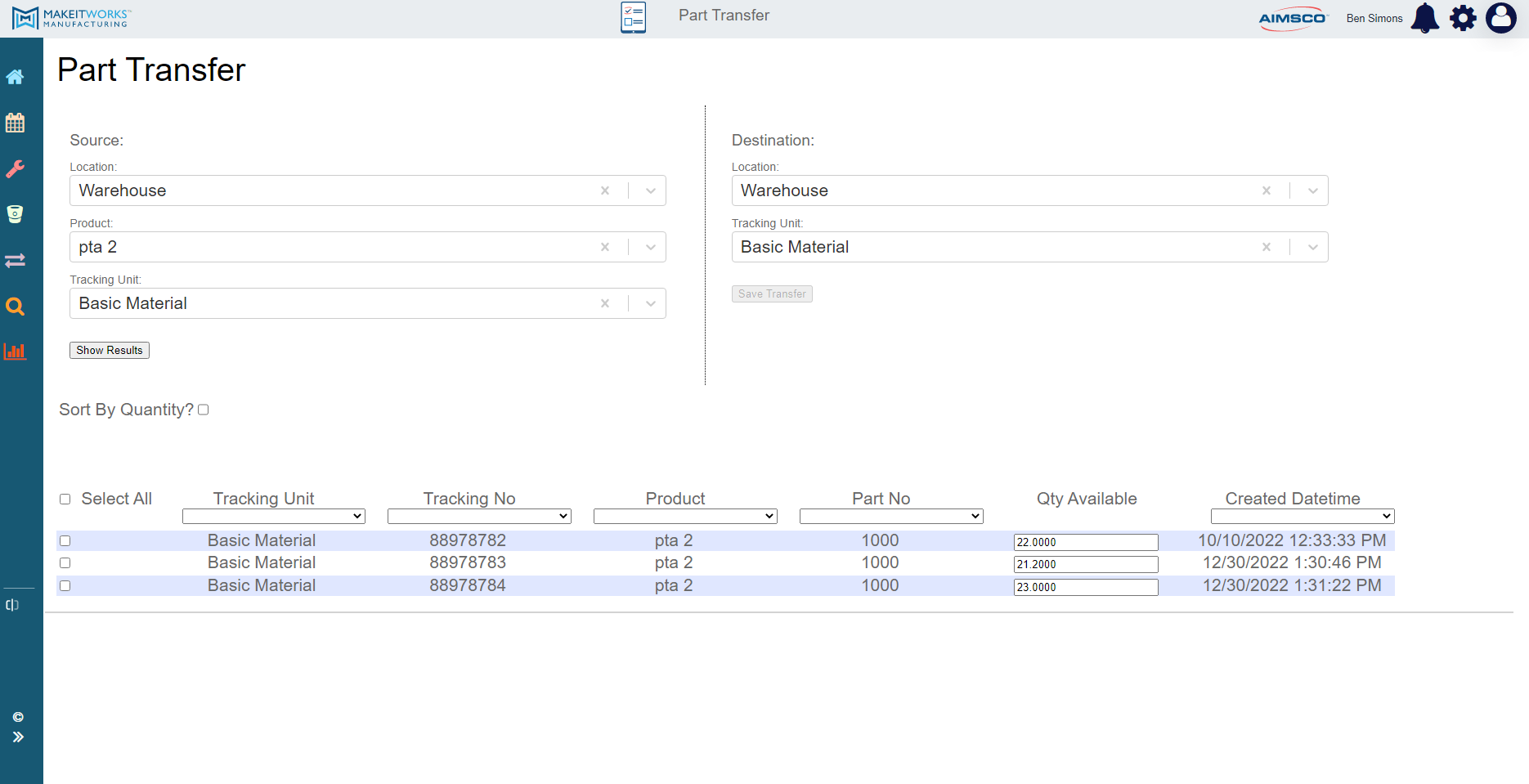
Task: Open Tracking No column filter dropdown
Action: pyautogui.click(x=479, y=516)
